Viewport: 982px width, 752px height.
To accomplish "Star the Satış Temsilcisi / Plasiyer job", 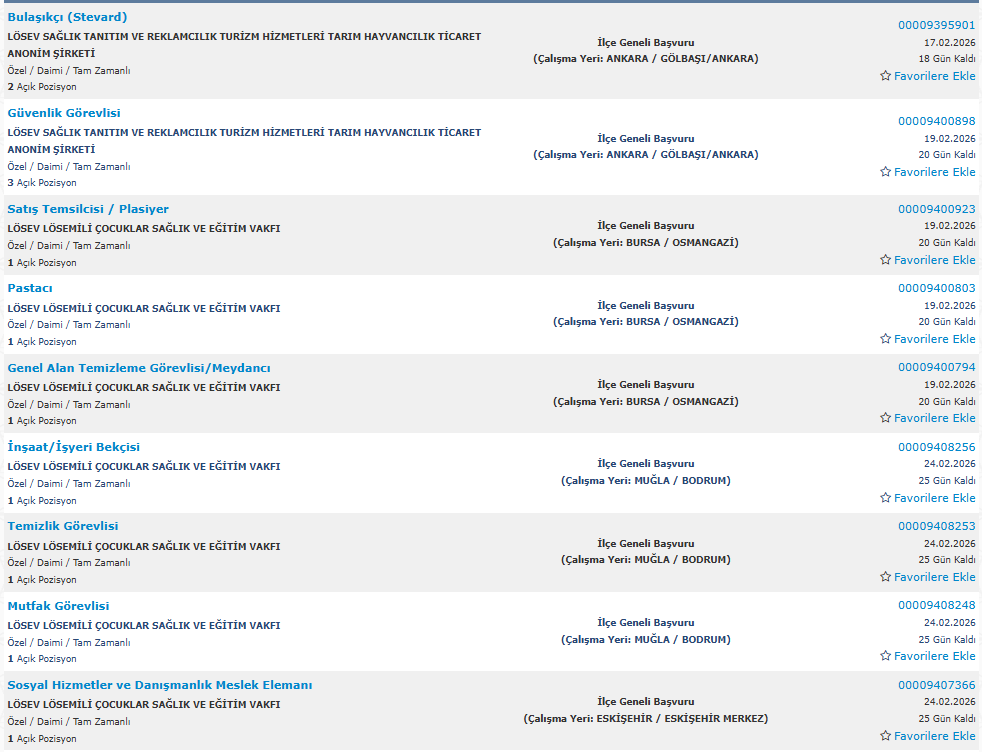I will (885, 260).
